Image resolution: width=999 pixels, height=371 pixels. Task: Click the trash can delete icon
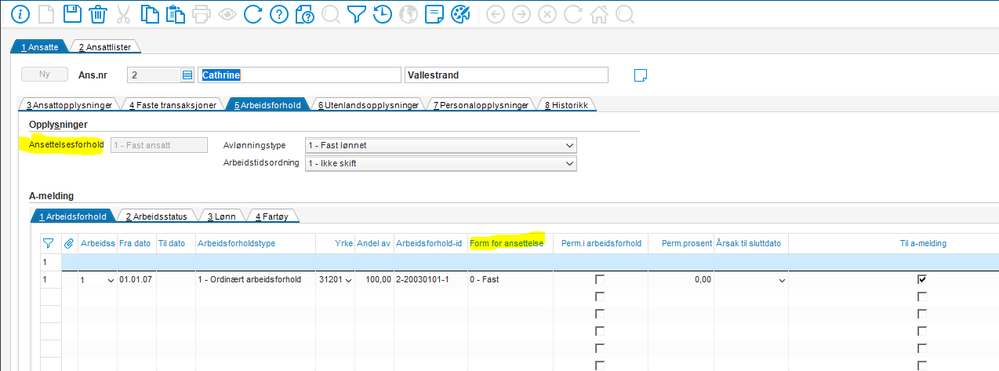(x=98, y=14)
